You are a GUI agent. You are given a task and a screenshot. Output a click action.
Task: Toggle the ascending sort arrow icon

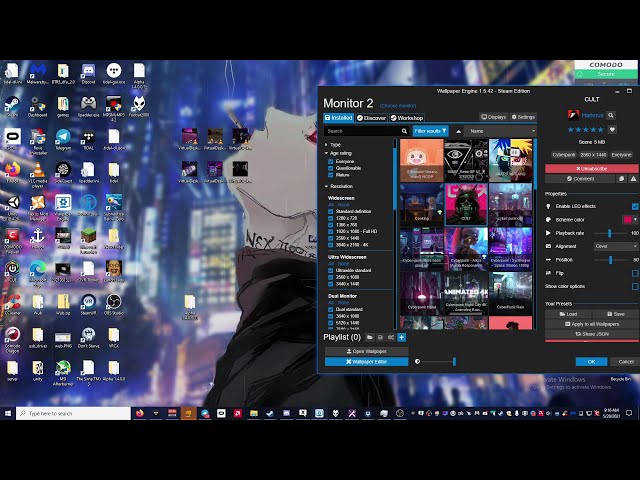coord(458,131)
